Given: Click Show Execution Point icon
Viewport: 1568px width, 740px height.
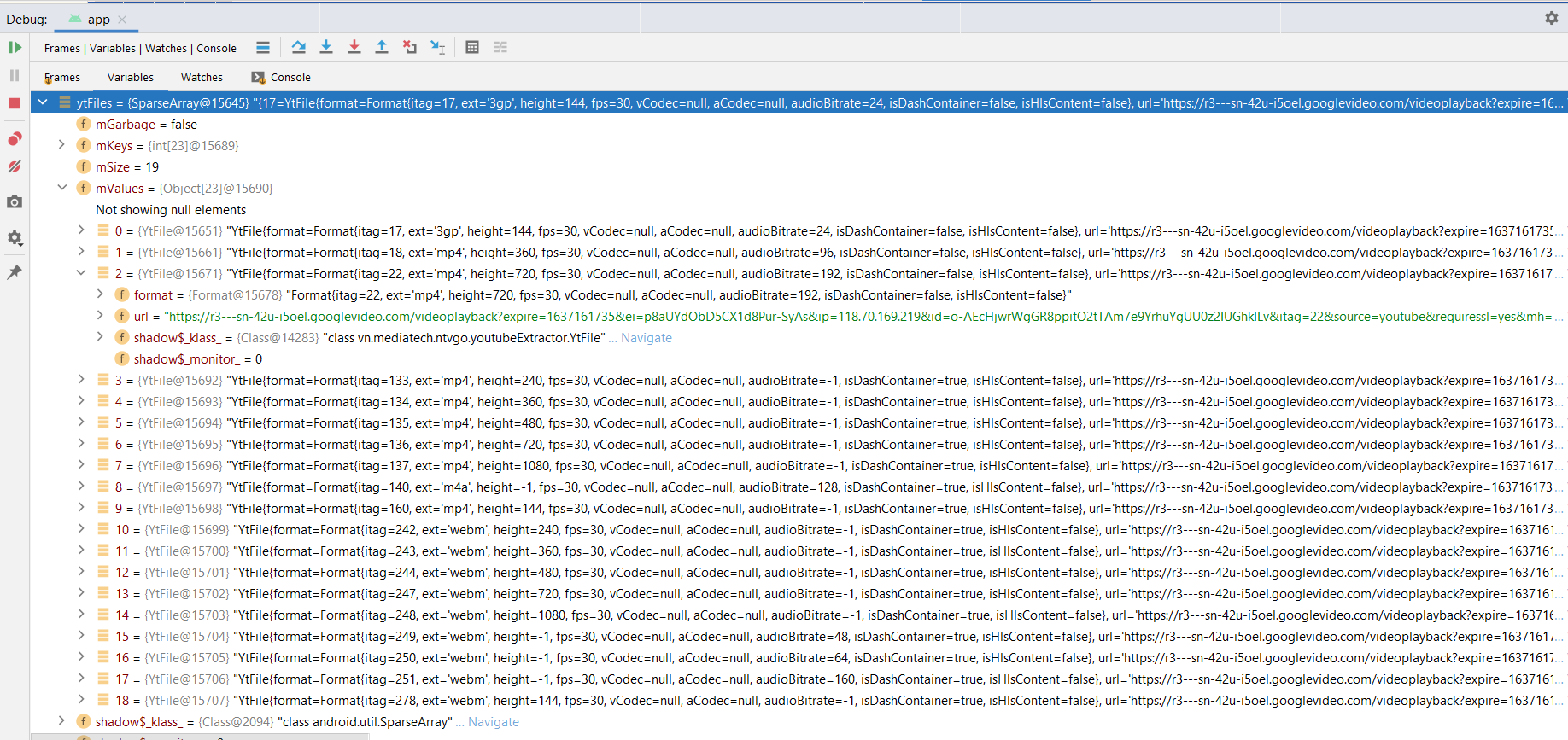Looking at the screenshot, I should click(263, 48).
